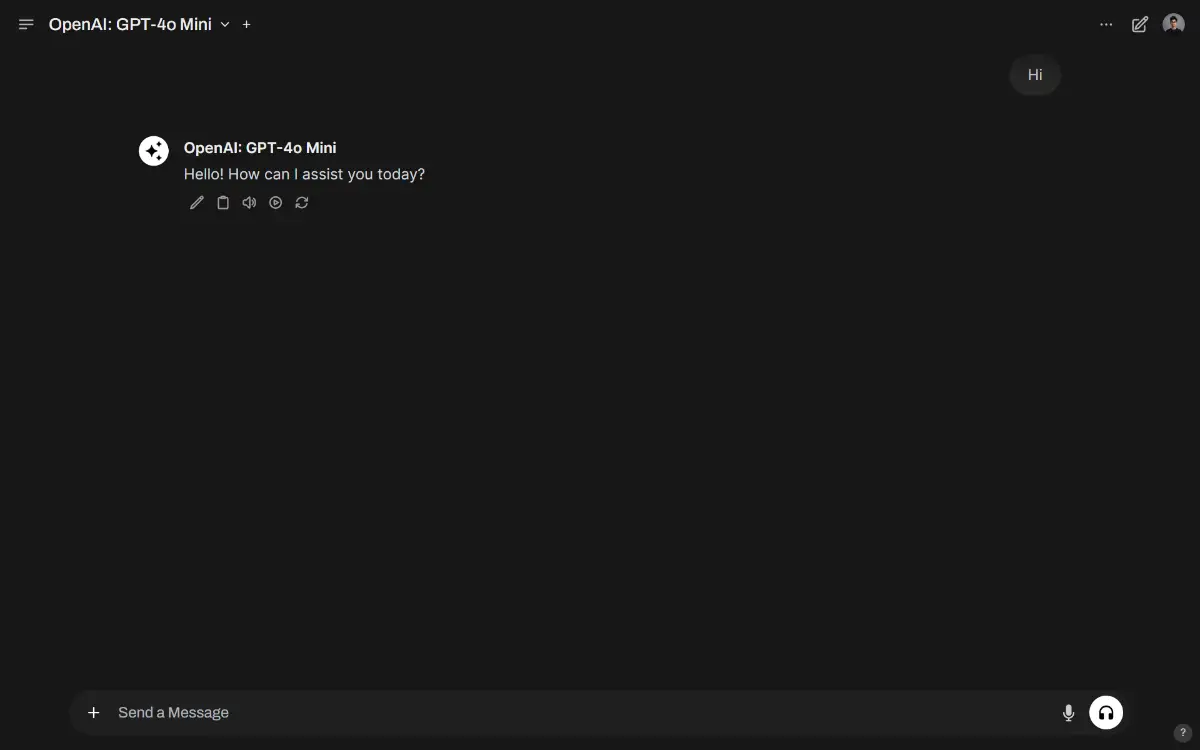Click the "Hi" user message bubble
Viewport: 1200px width, 750px height.
[1035, 75]
